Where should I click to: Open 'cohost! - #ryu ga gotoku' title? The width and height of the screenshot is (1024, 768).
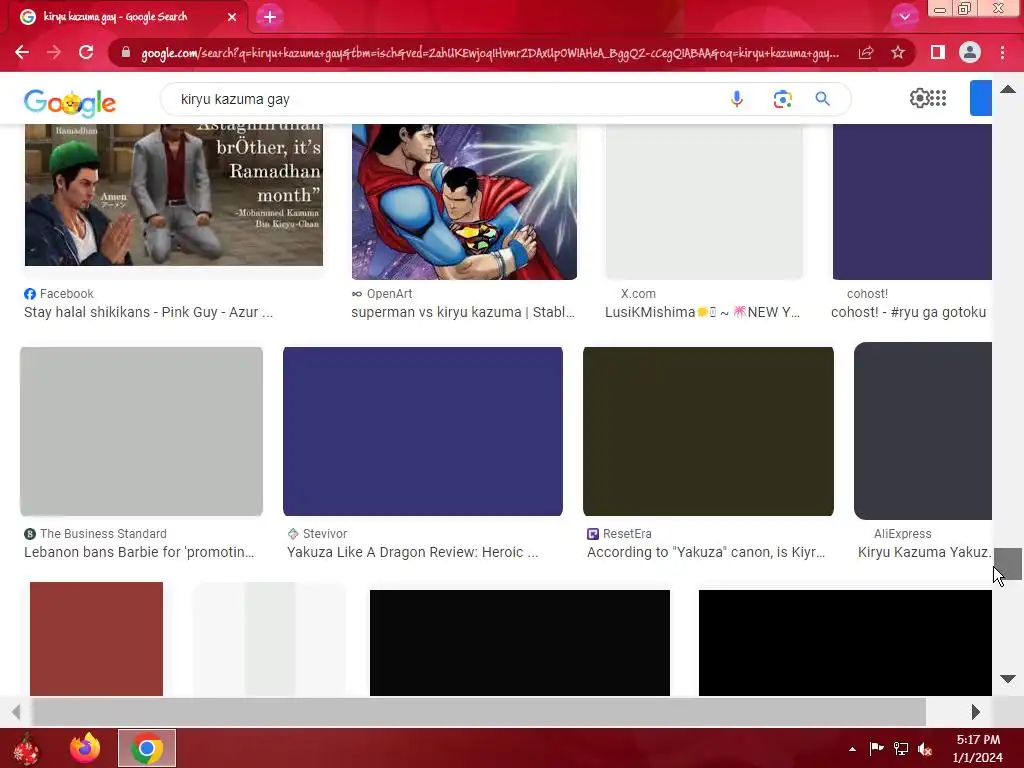(x=908, y=312)
